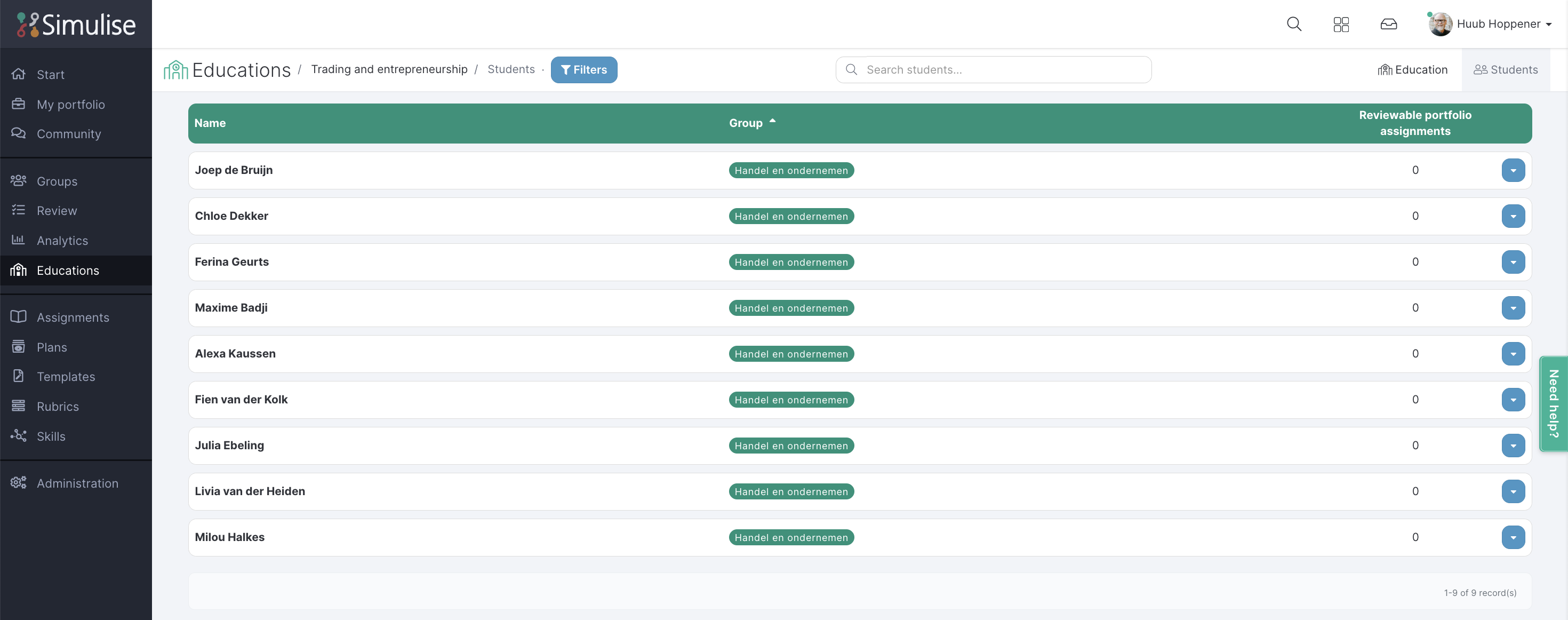Click Milou Halkes's Handel en ondernemen tag
The width and height of the screenshot is (1568, 620).
(x=791, y=537)
